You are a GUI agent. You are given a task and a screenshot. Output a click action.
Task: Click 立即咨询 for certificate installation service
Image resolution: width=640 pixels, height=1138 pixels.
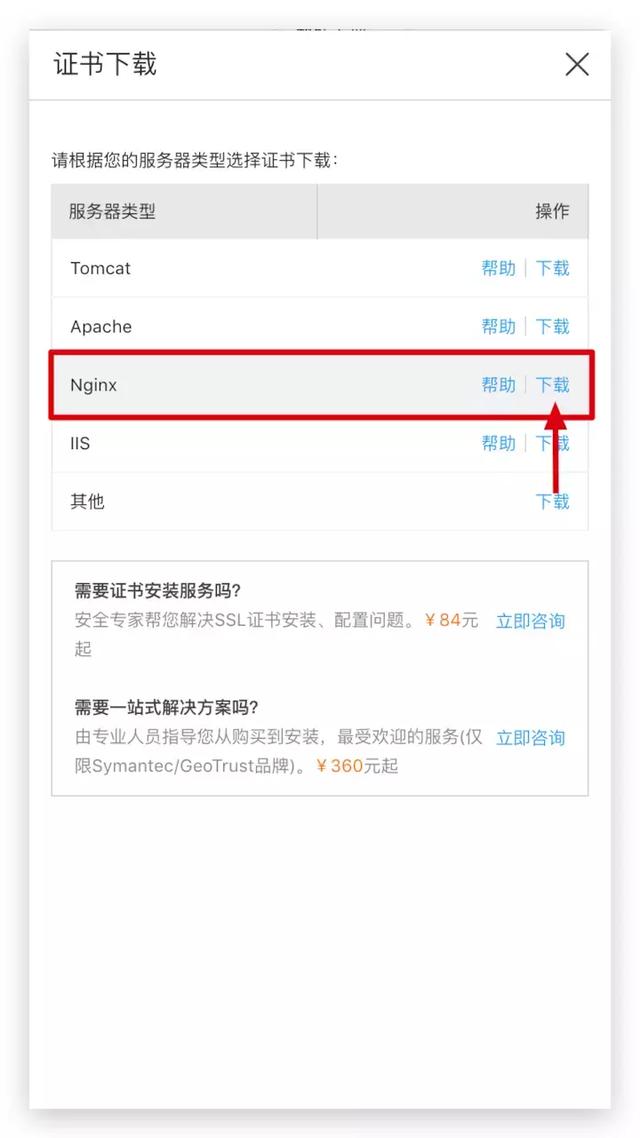[530, 621]
